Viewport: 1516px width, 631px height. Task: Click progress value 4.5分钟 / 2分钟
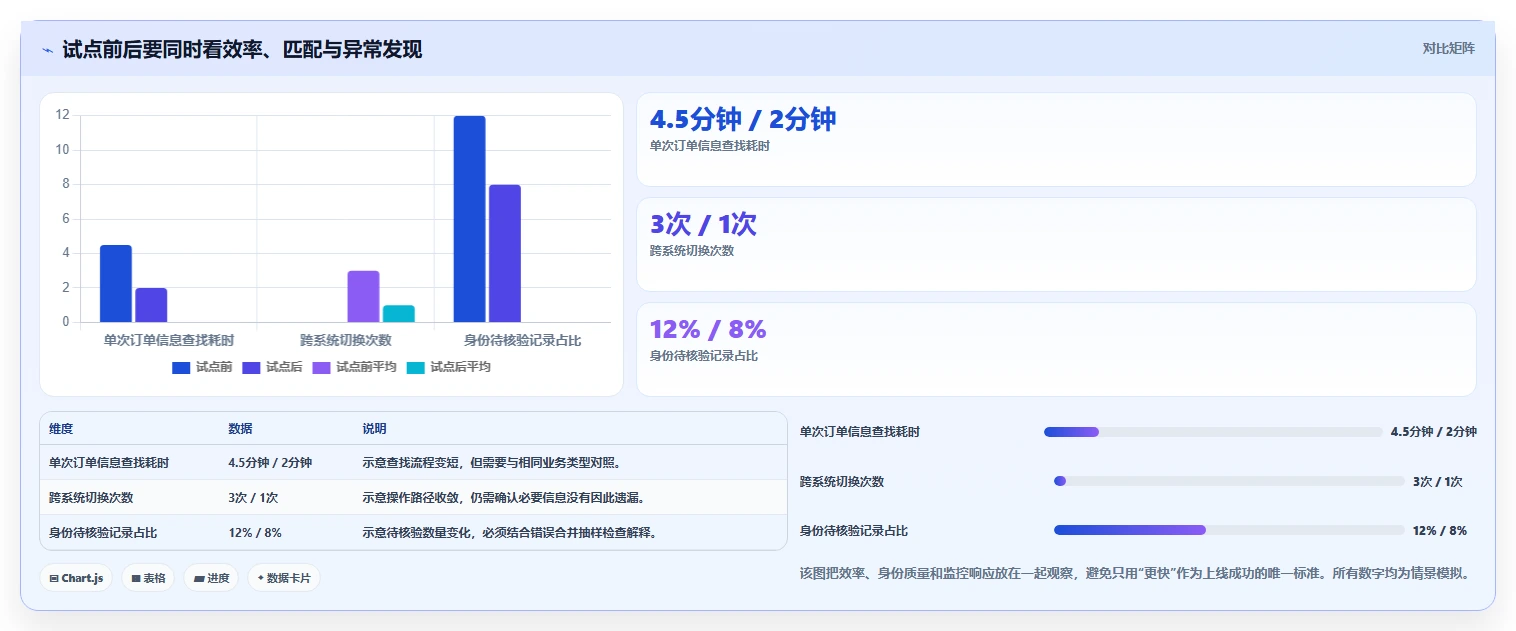coord(1433,432)
